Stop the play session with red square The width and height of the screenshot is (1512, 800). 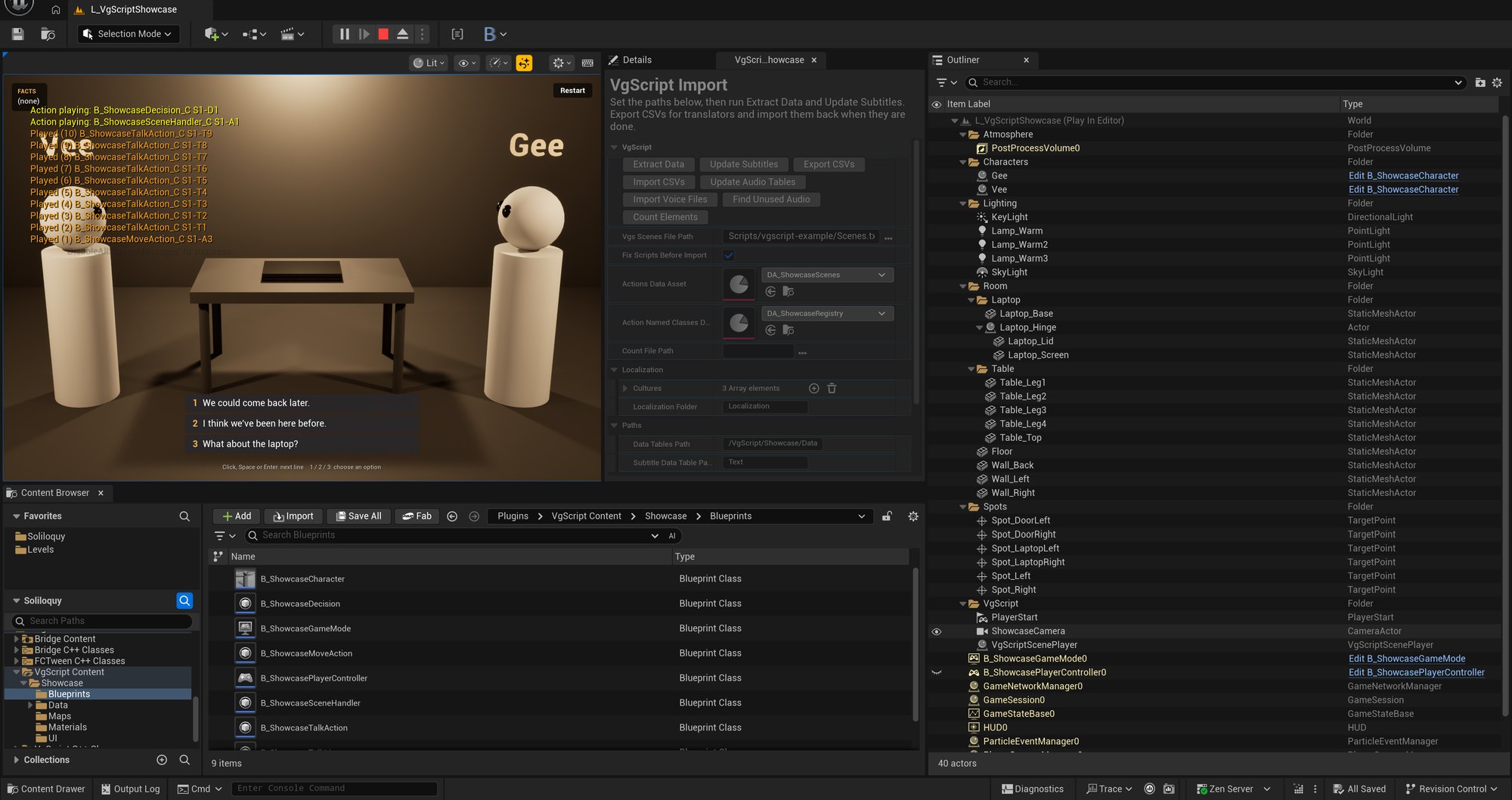[383, 34]
